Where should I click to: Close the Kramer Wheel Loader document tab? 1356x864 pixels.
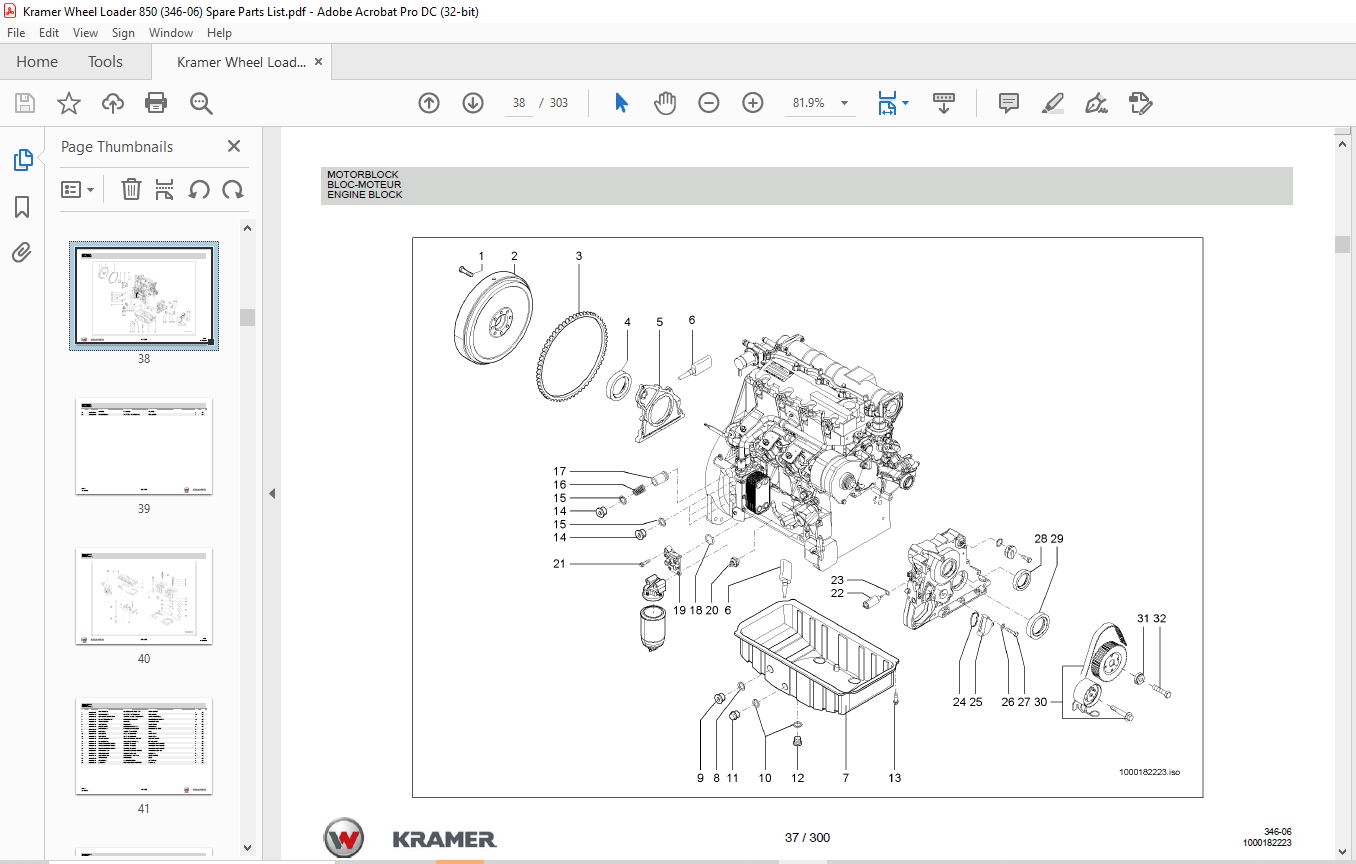319,62
